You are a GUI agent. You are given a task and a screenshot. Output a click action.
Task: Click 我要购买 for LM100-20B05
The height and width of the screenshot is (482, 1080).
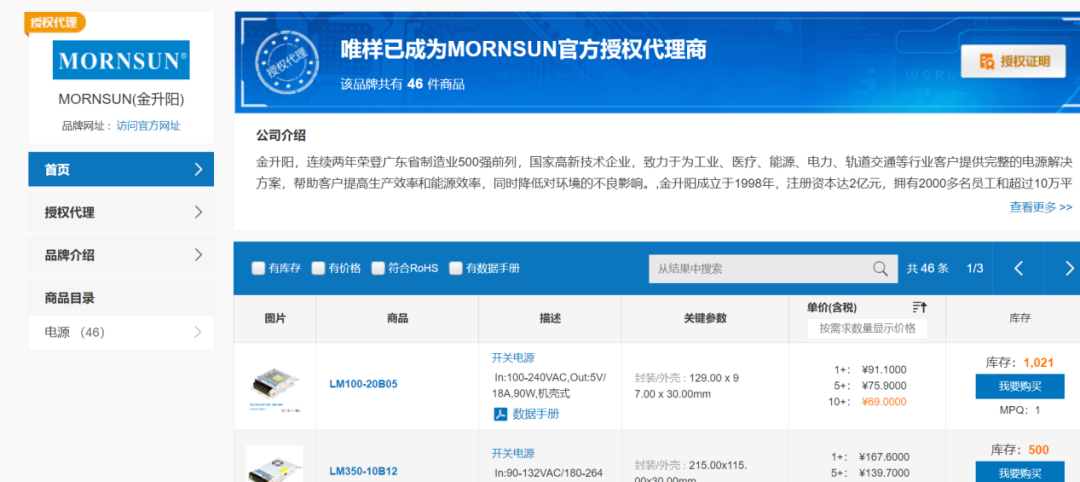[1020, 387]
